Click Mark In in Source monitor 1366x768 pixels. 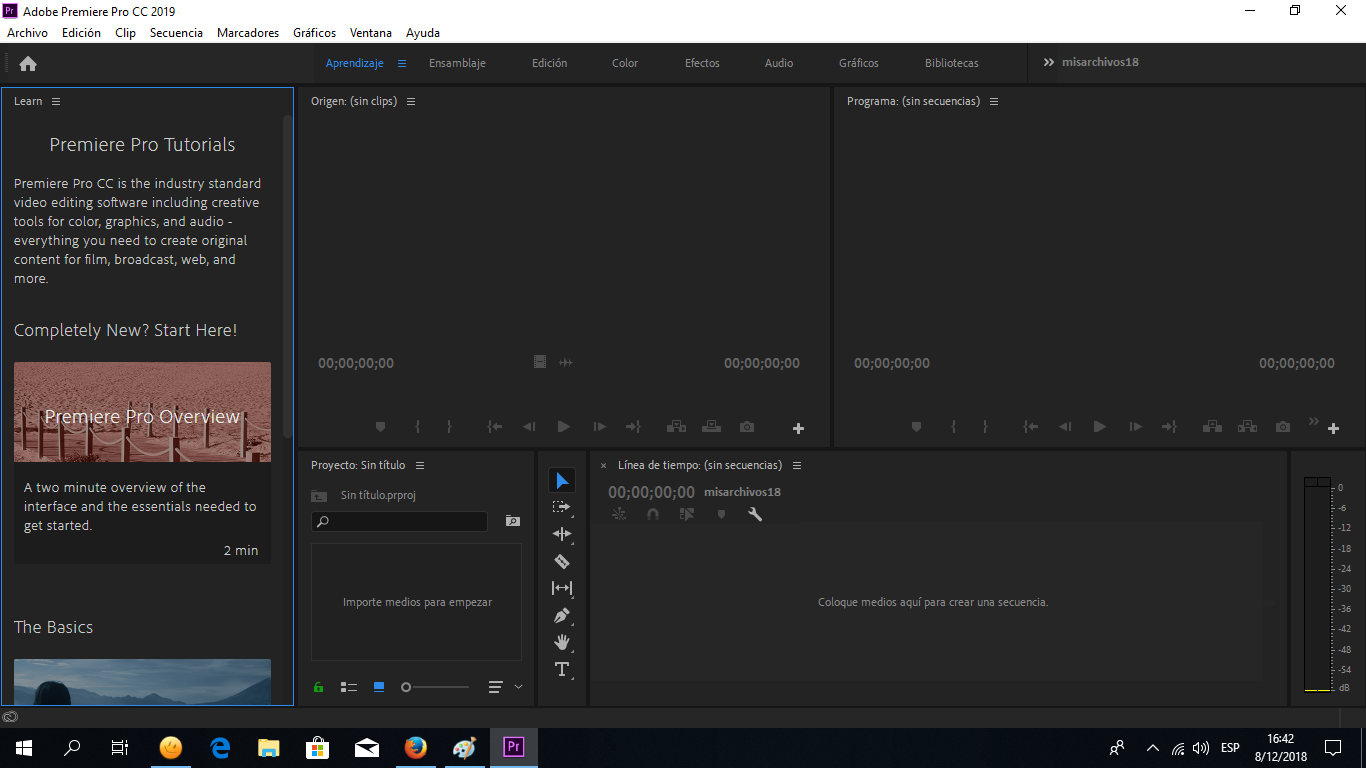(x=417, y=427)
